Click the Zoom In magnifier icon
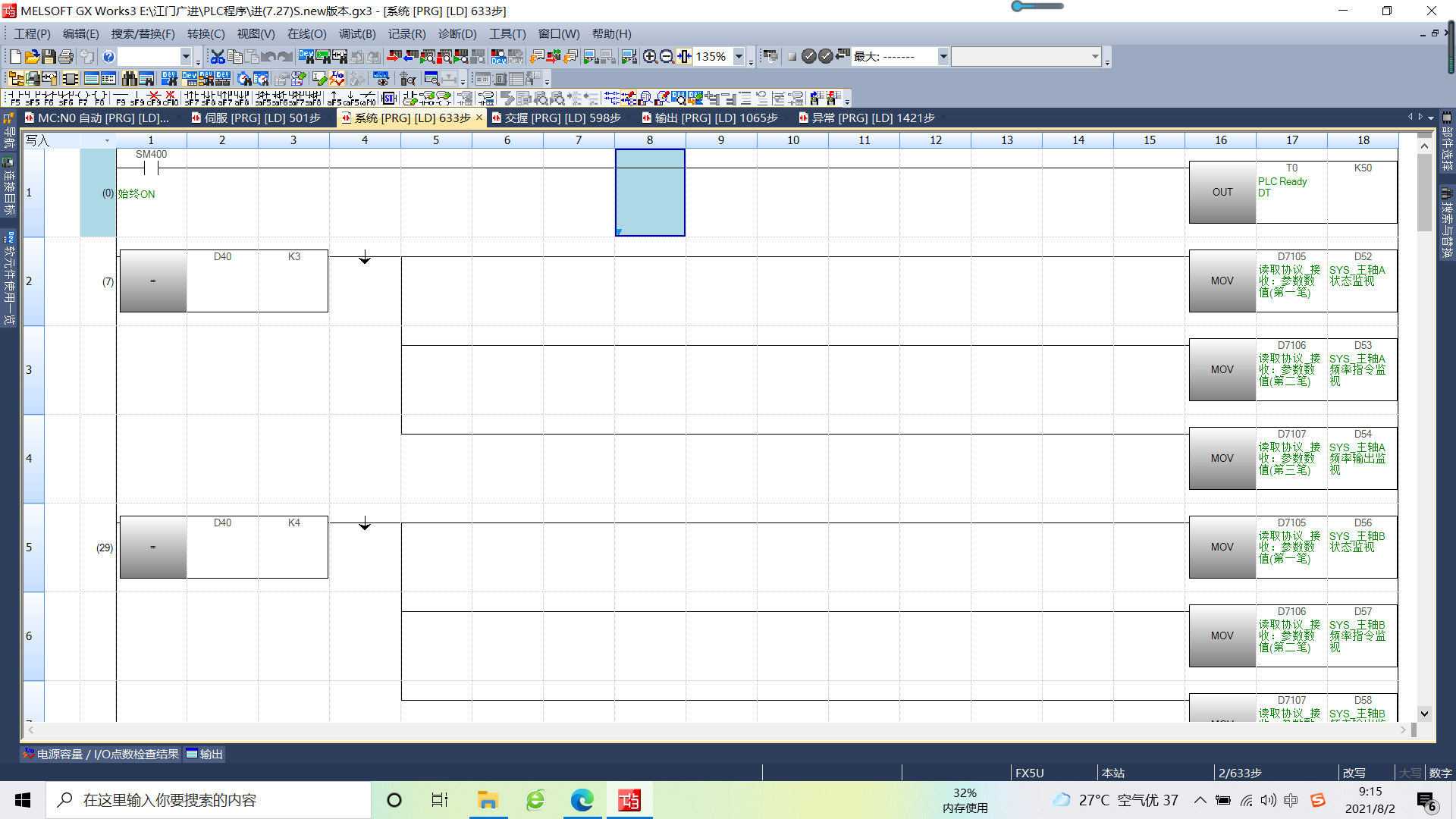This screenshot has height=819, width=1456. 650,57
